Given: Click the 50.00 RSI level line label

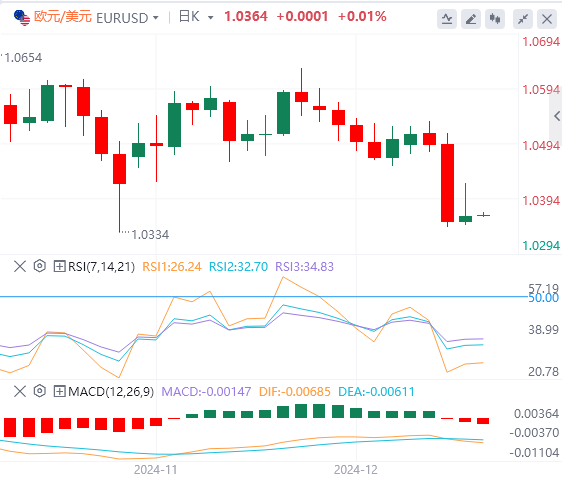Looking at the screenshot, I should pyautogui.click(x=544, y=298).
